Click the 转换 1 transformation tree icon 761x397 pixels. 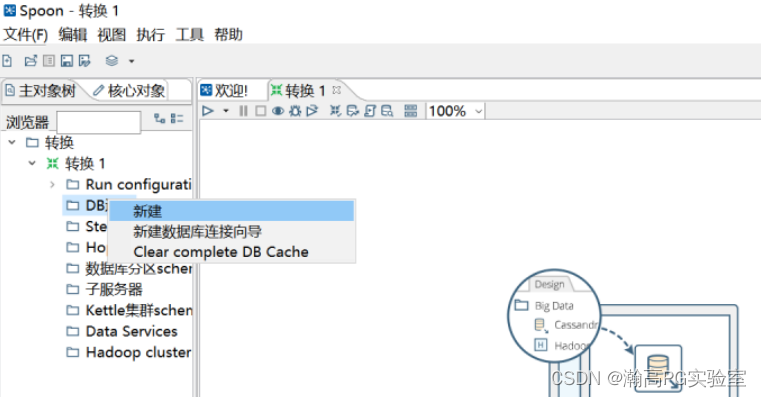coord(52,163)
